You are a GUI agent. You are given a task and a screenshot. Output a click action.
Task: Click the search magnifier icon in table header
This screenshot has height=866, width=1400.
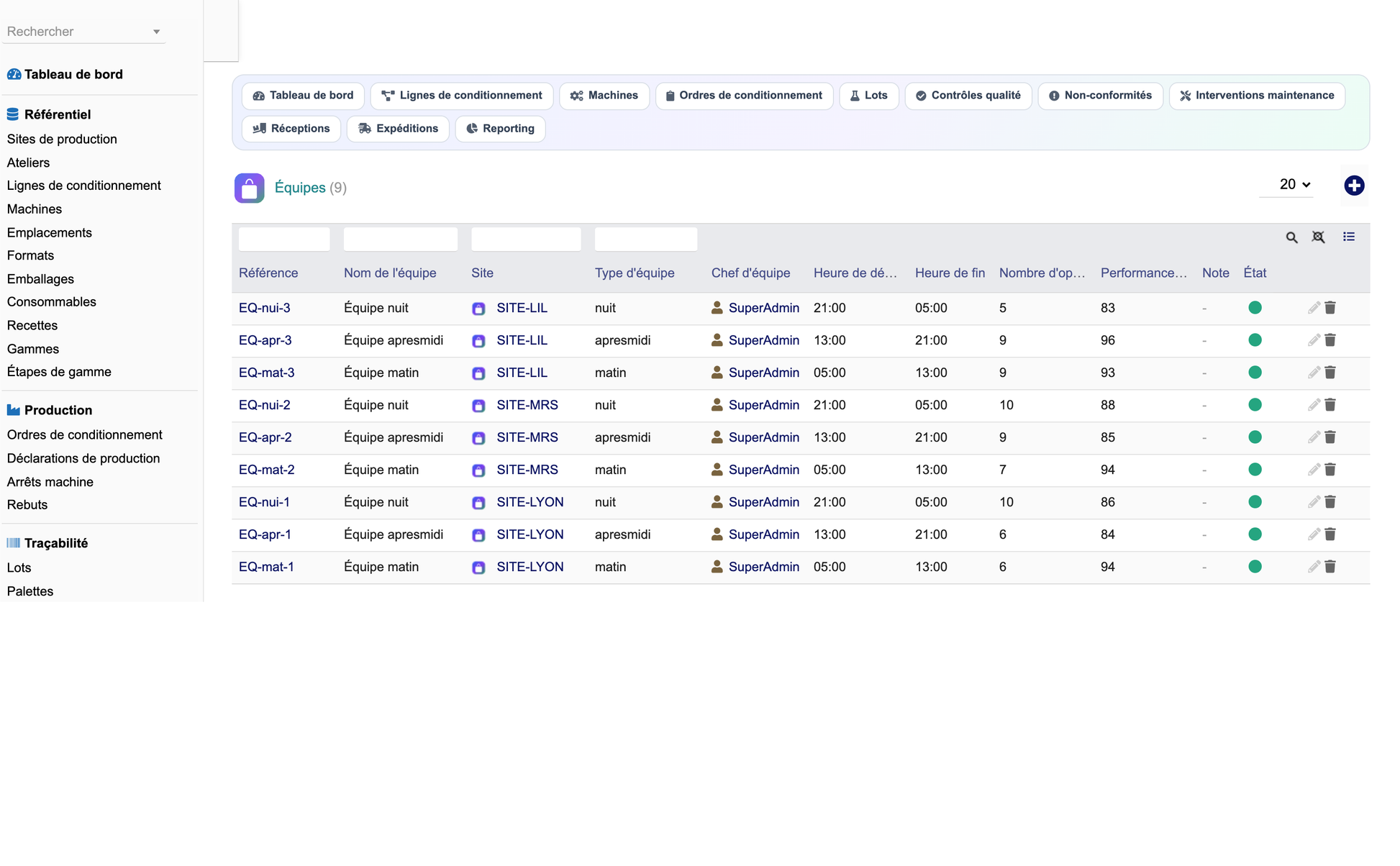tap(1291, 237)
